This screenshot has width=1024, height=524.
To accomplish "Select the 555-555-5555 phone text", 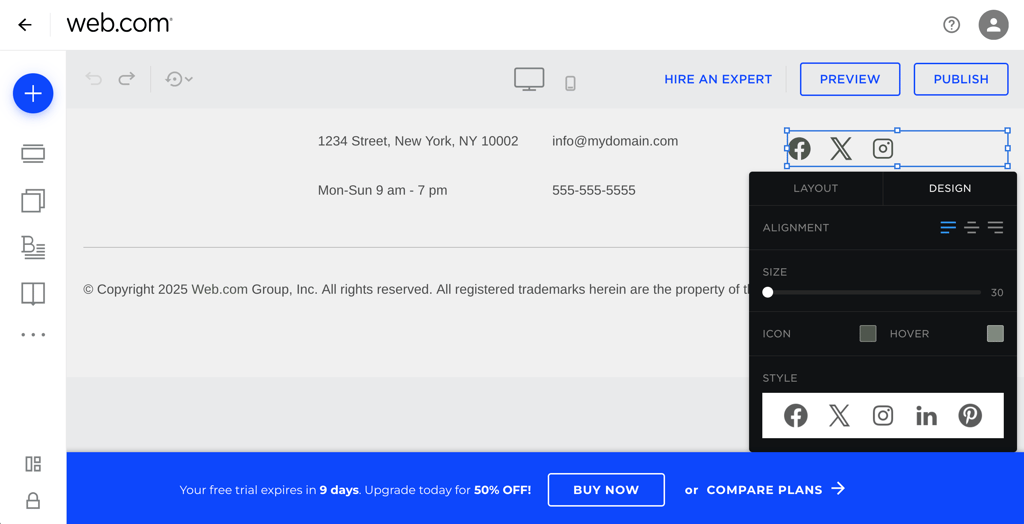I will (x=594, y=191).
